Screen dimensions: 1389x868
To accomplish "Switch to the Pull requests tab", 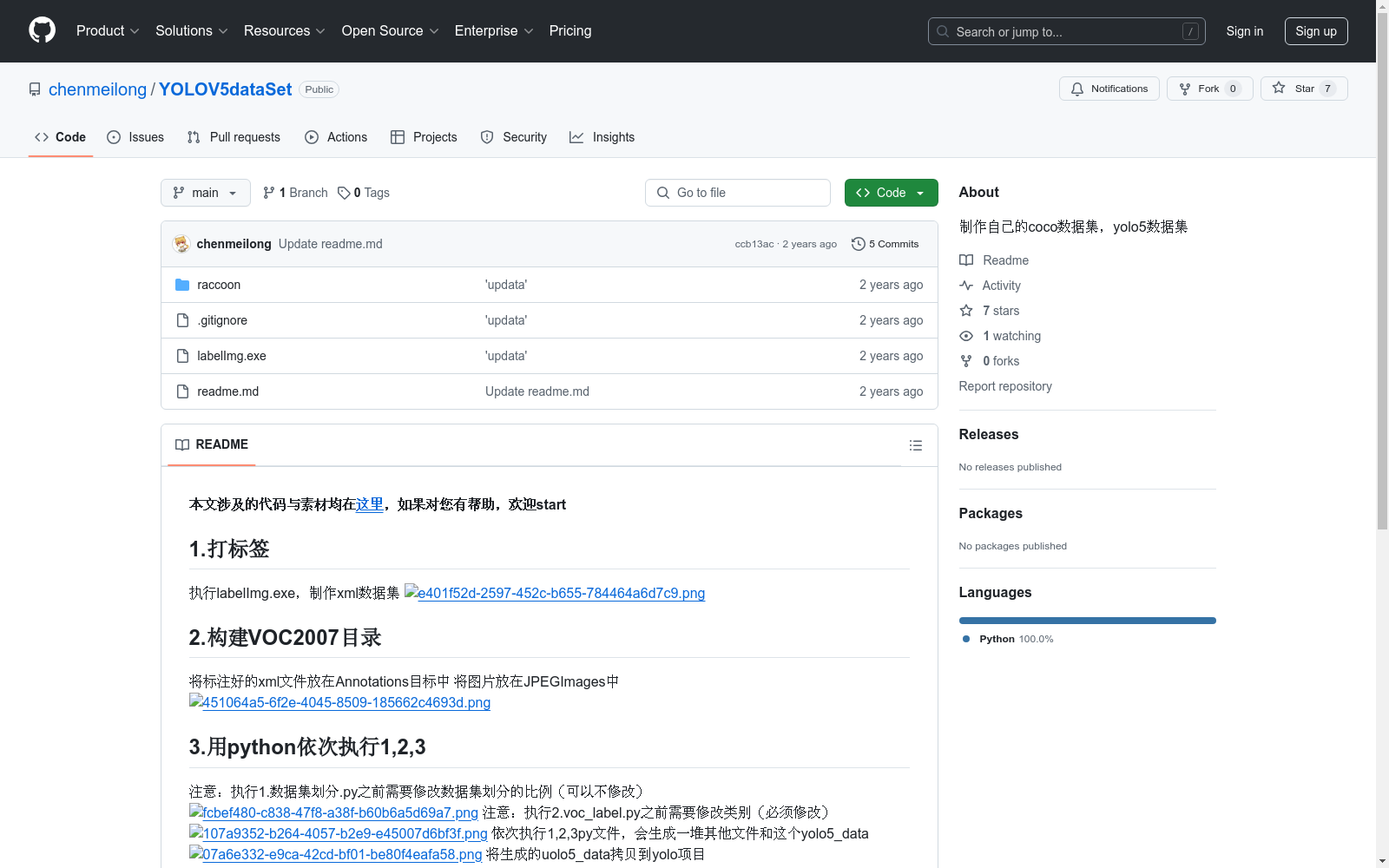I will [x=234, y=137].
